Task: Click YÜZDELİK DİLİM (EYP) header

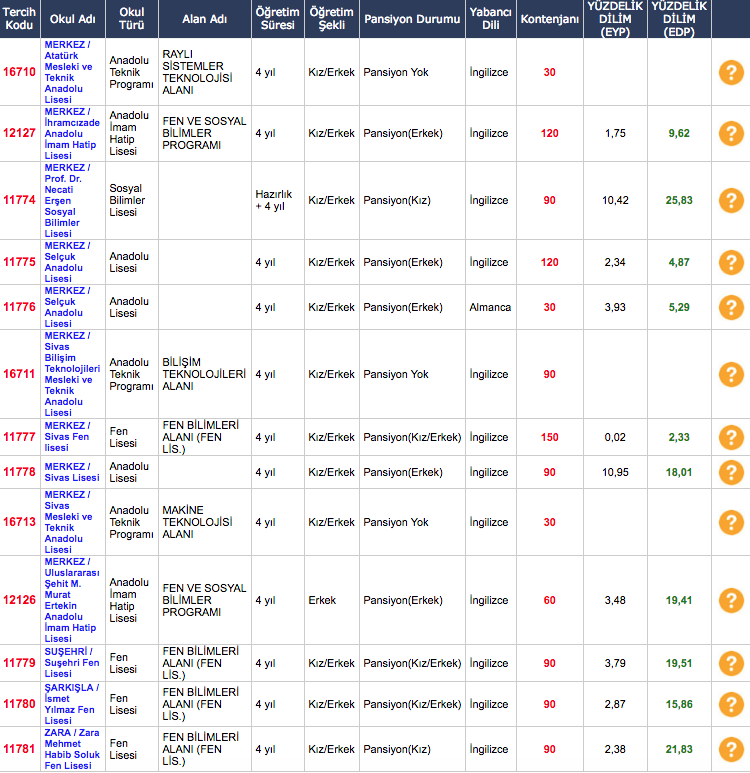Action: (x=615, y=19)
